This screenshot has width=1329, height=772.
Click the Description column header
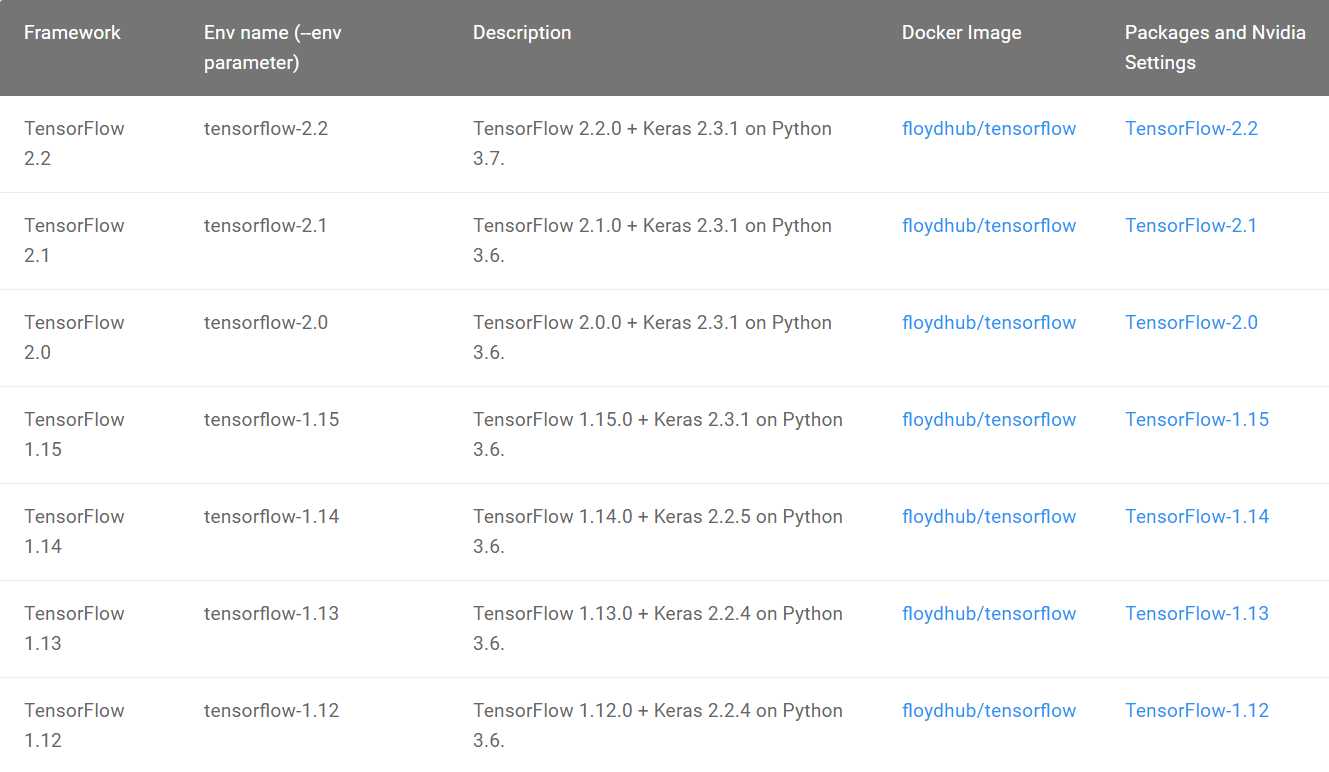(522, 33)
